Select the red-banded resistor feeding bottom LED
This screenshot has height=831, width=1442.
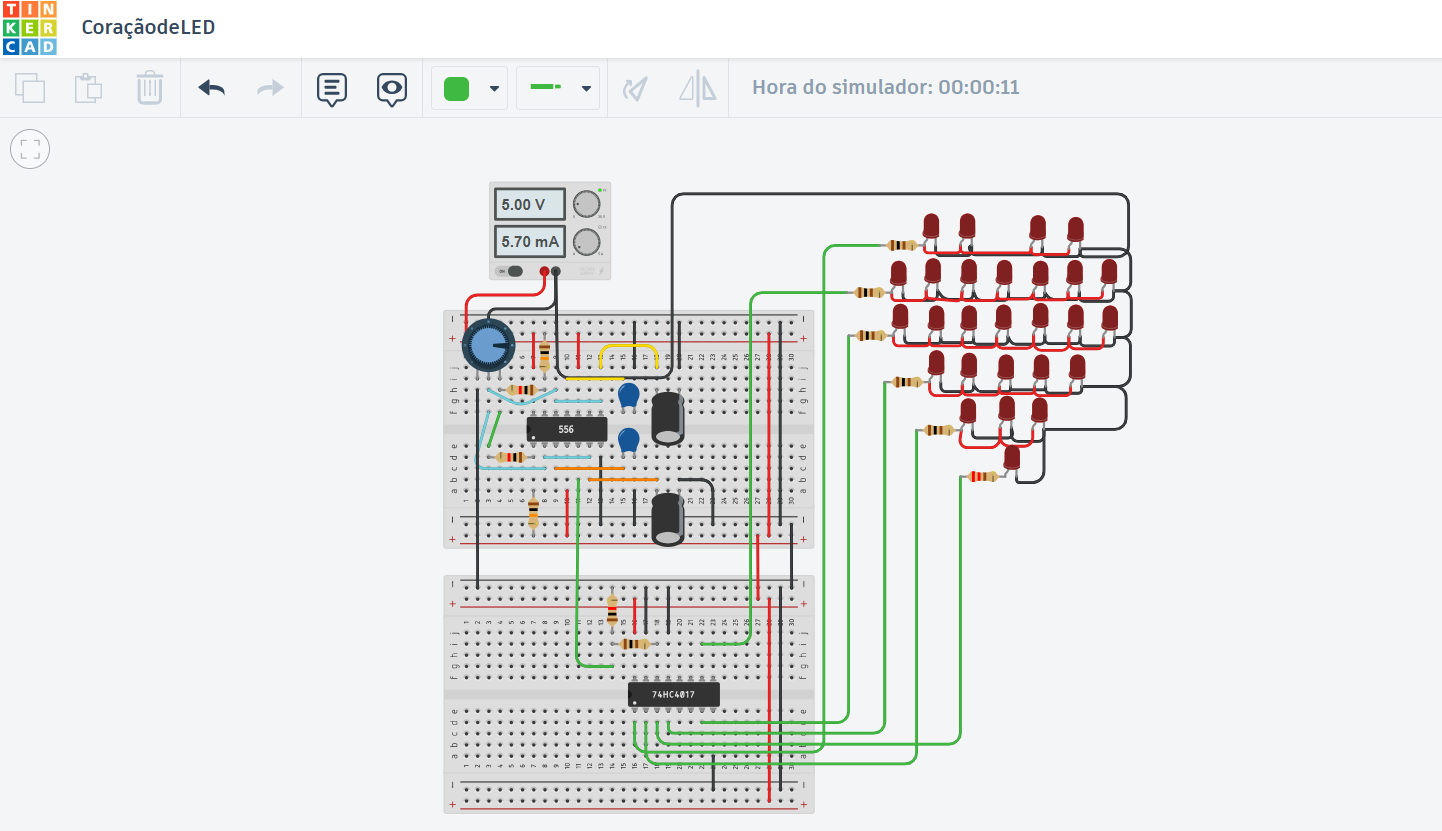click(x=983, y=477)
